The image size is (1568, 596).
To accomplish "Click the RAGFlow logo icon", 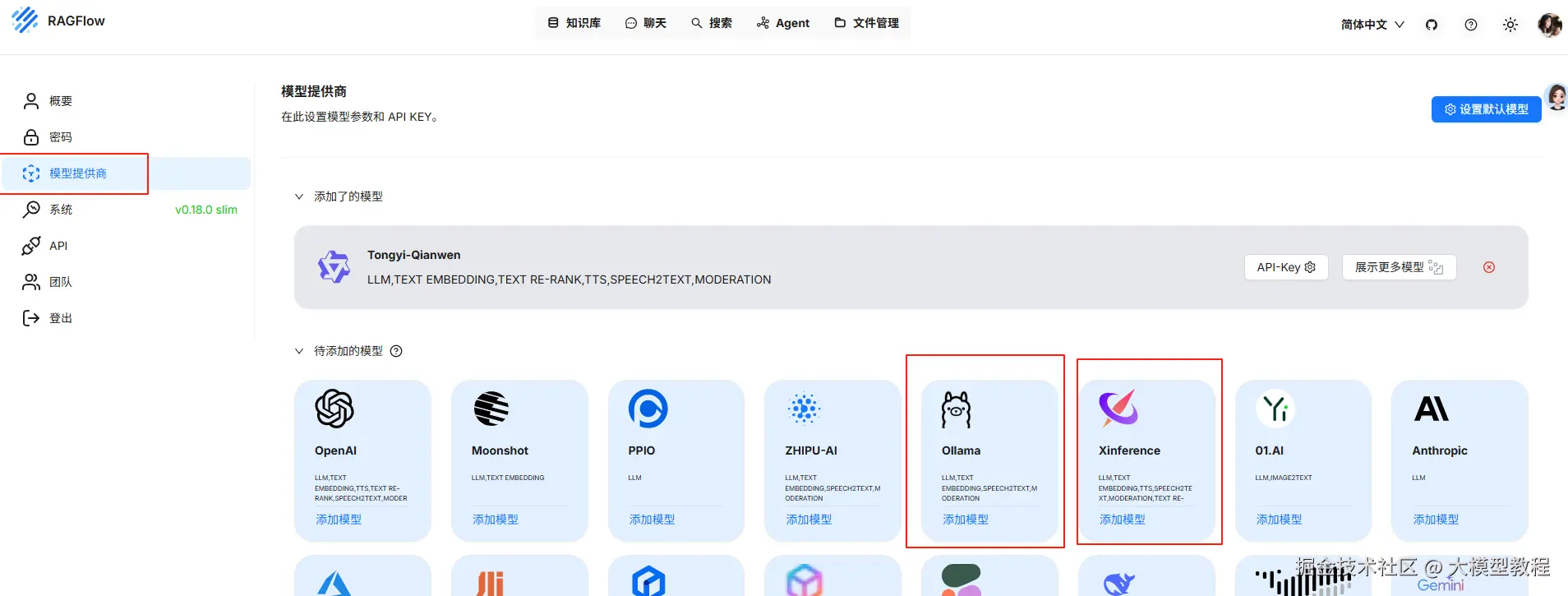I will [x=25, y=21].
